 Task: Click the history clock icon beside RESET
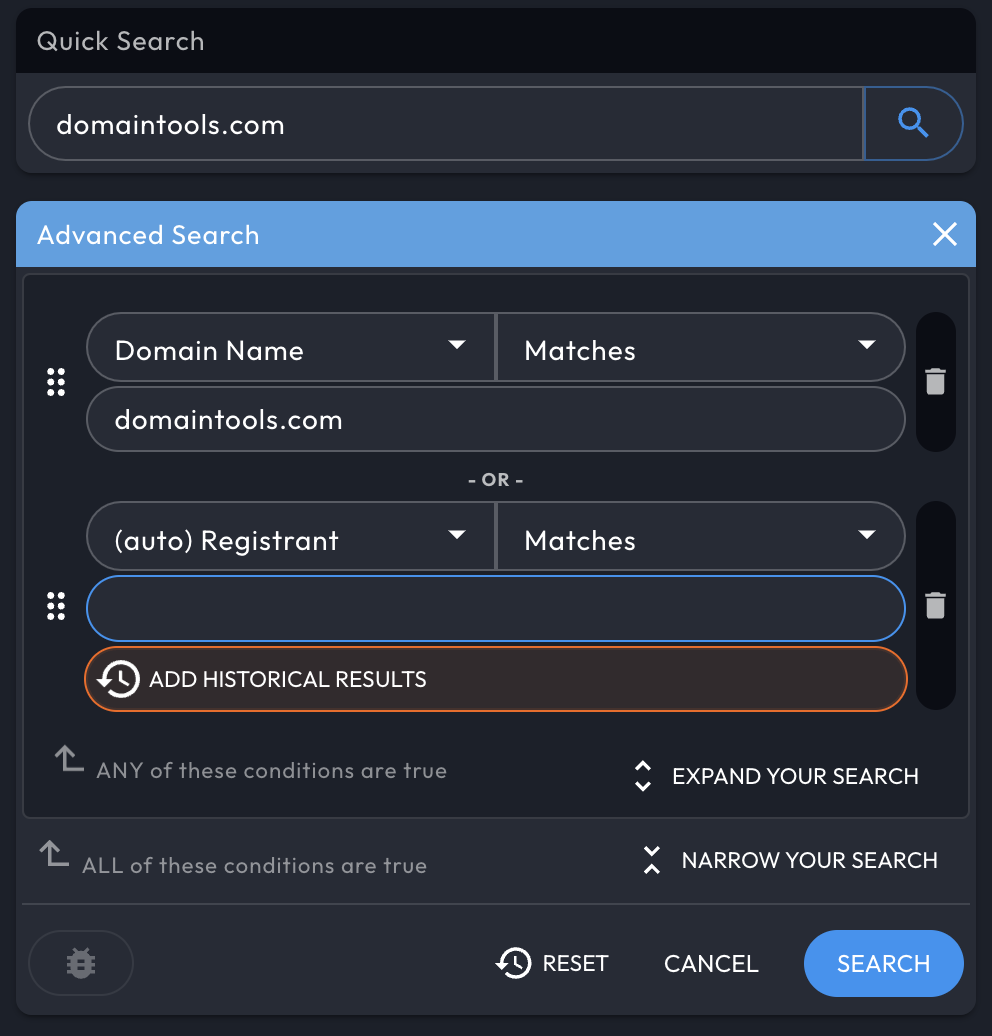514,963
